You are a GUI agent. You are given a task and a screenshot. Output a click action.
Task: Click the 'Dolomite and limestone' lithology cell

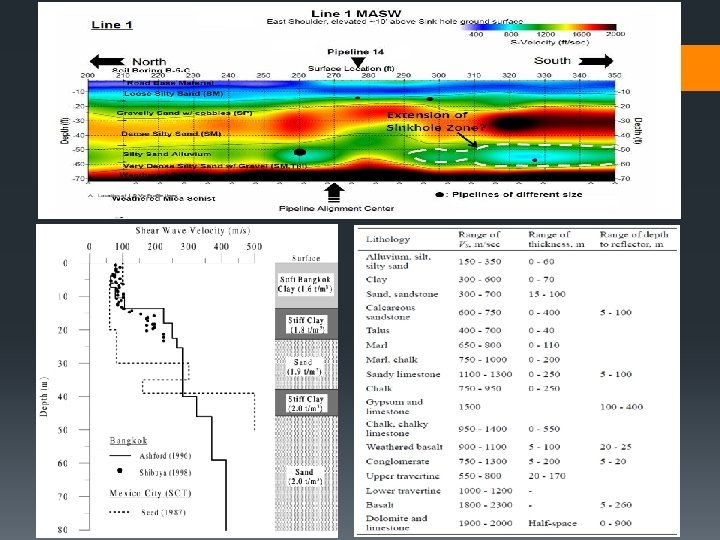(x=396, y=523)
